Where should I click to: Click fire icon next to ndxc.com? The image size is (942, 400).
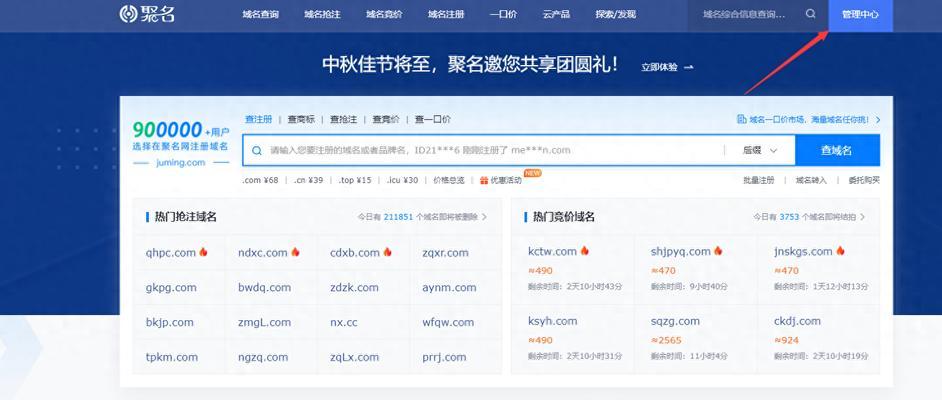[x=295, y=252]
